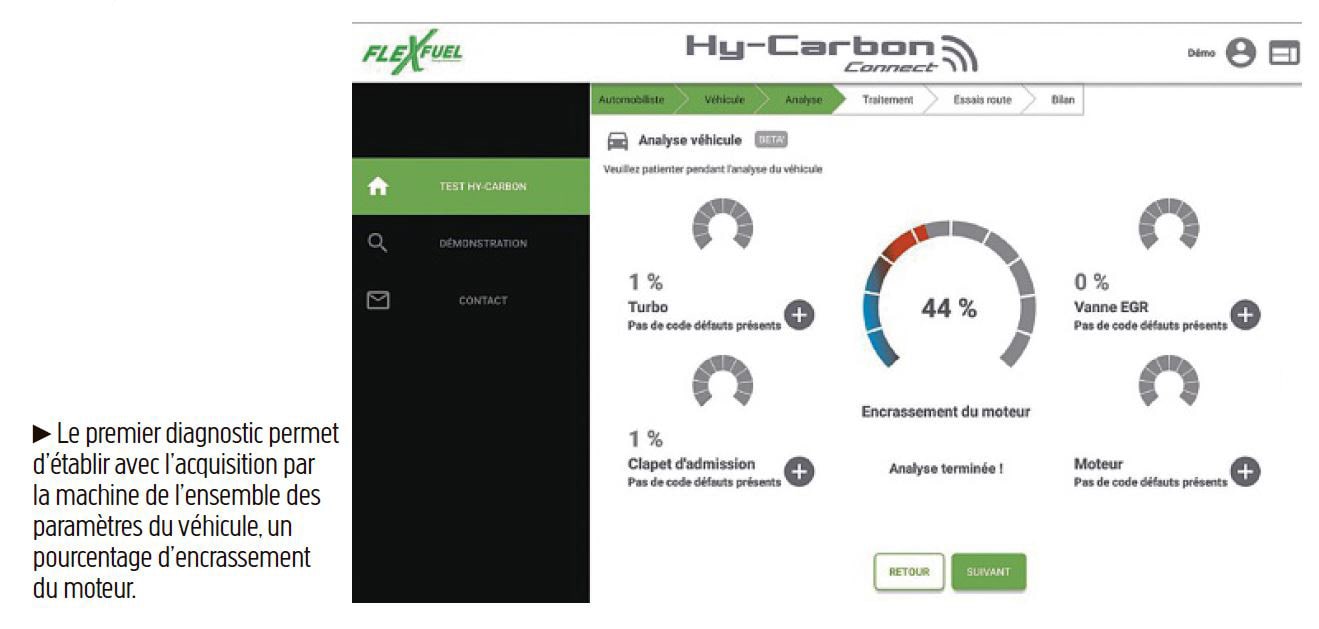Screen dimensions: 1319x629
Task: Click the 44 % engine fouling gauge
Action: pyautogui.click(x=947, y=309)
